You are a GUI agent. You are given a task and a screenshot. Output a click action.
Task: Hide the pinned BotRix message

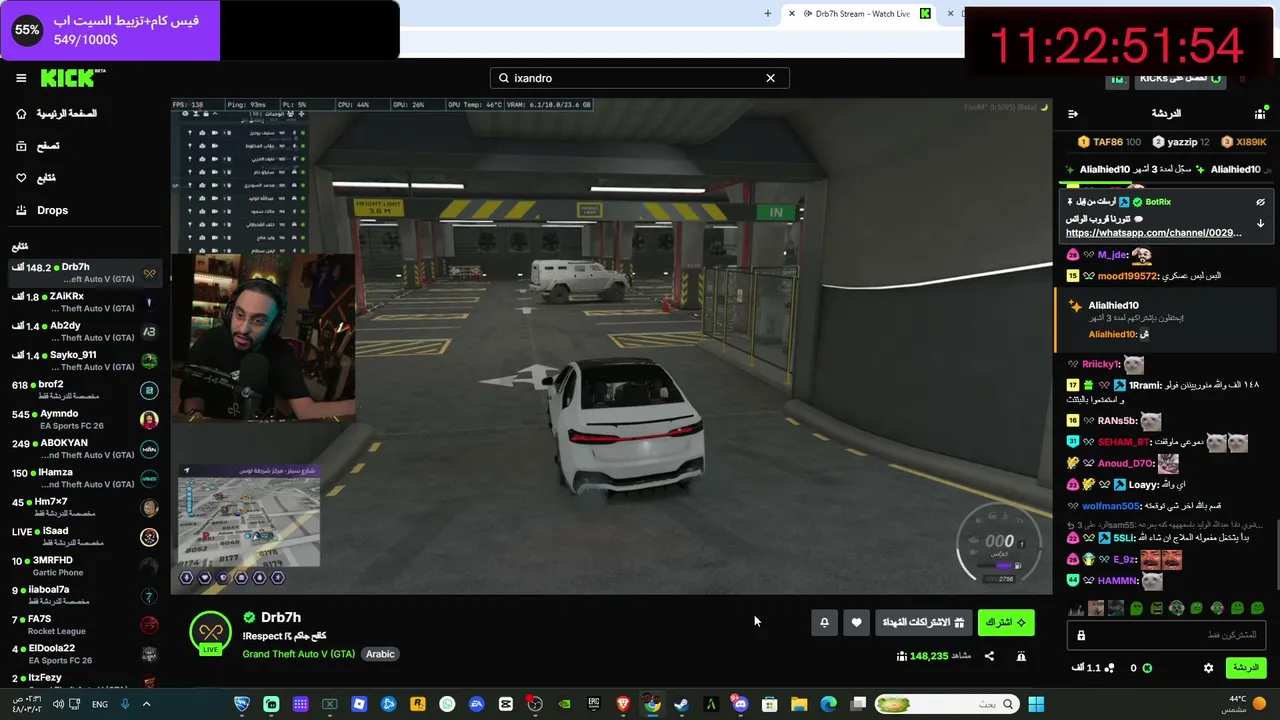click(x=1260, y=202)
